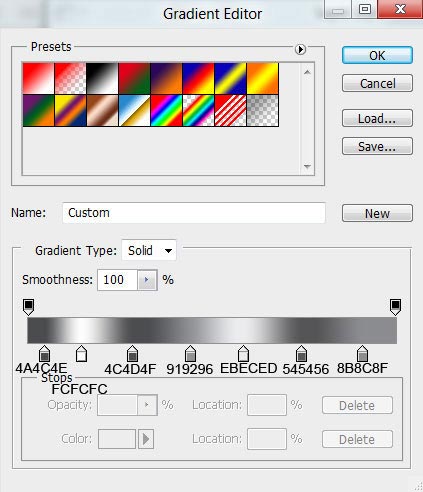Viewport: 423px width, 492px height.
Task: Click the gradient Name text field
Action: (x=194, y=213)
